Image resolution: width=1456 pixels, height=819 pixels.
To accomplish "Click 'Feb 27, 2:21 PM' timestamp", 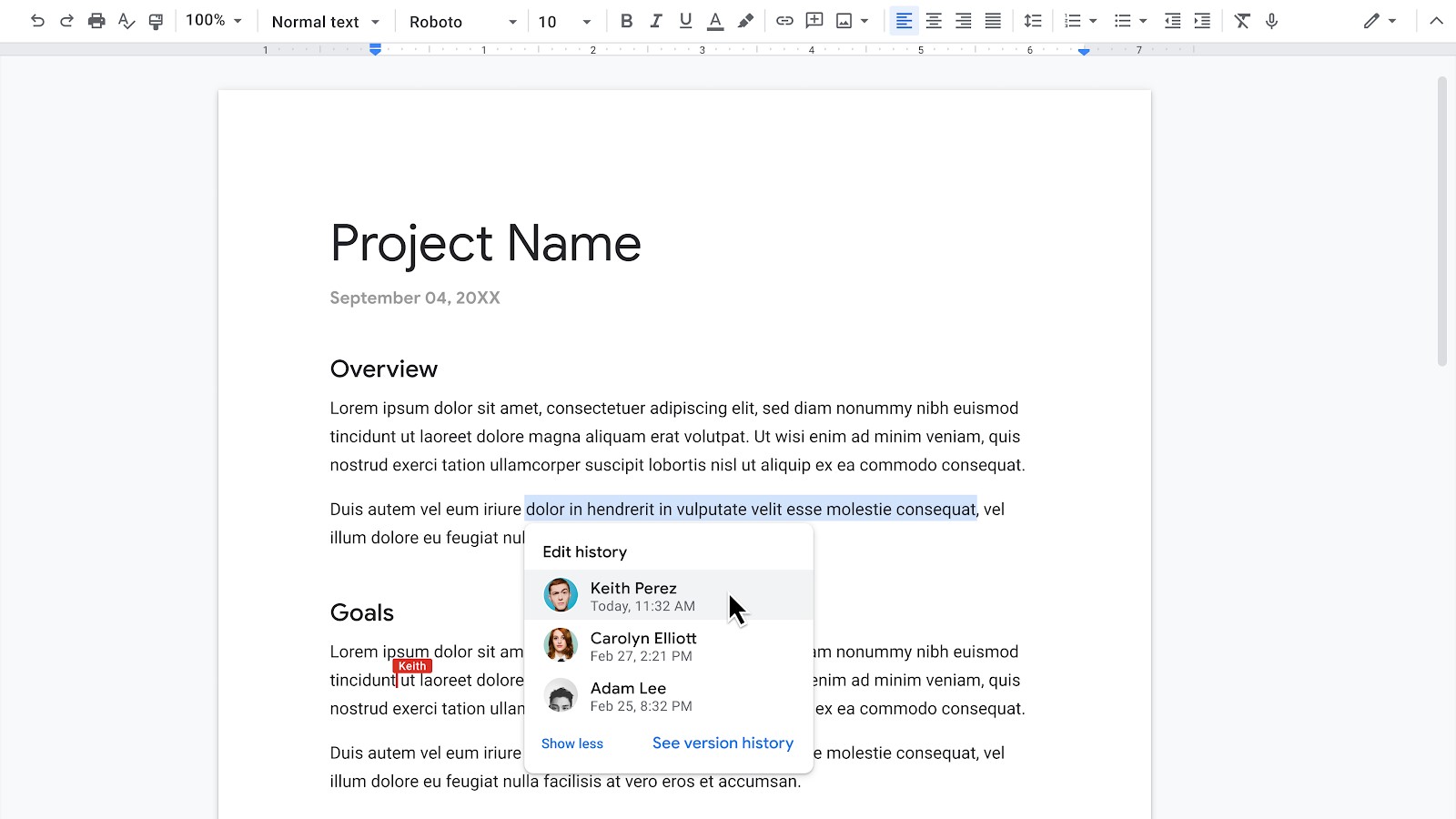I will 641,656.
